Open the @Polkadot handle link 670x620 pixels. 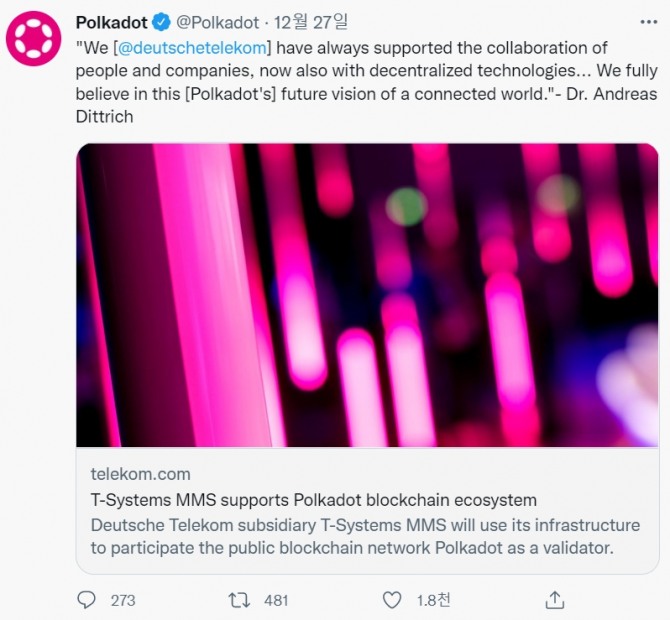216,23
